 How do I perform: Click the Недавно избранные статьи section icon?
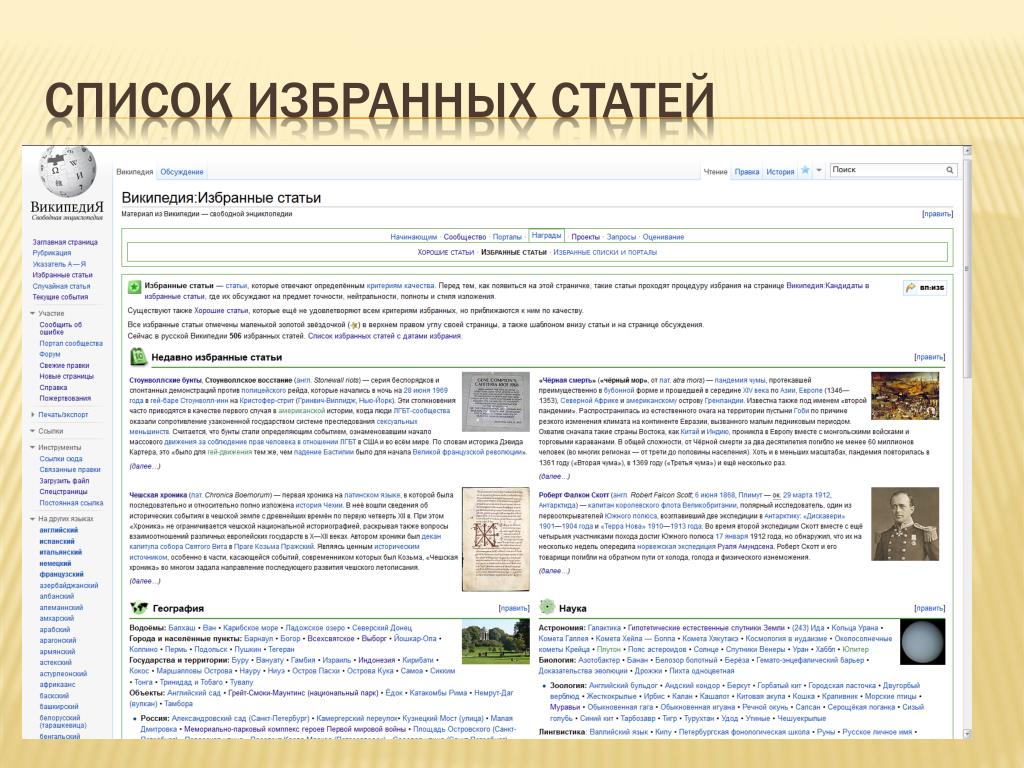pos(138,357)
